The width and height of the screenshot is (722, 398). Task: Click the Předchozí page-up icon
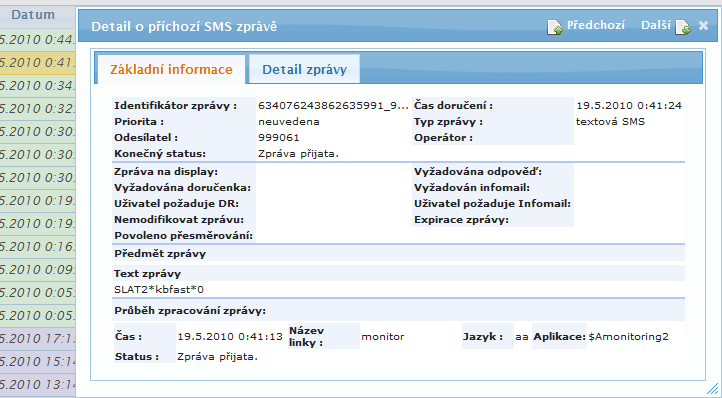click(554, 27)
